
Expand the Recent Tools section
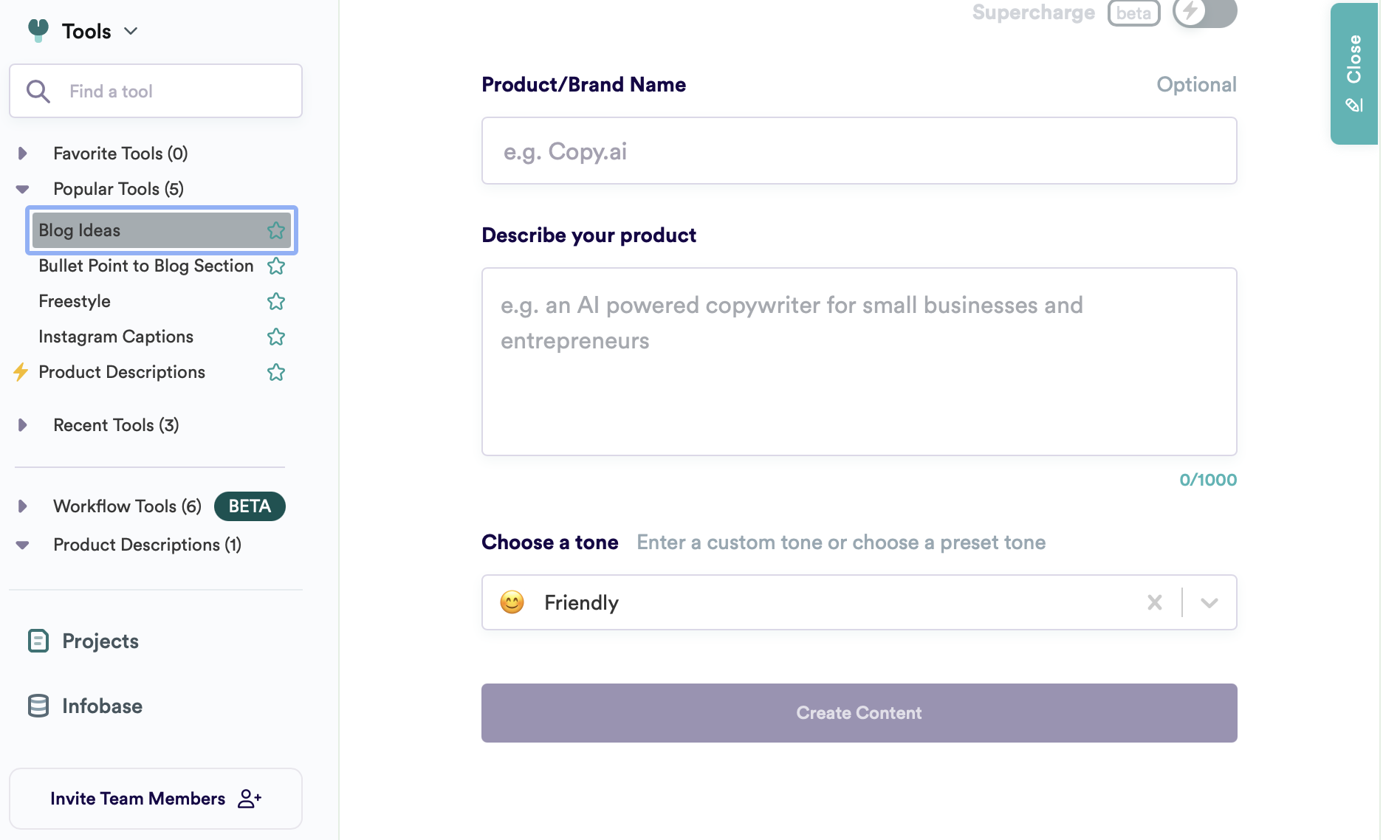[x=23, y=425]
